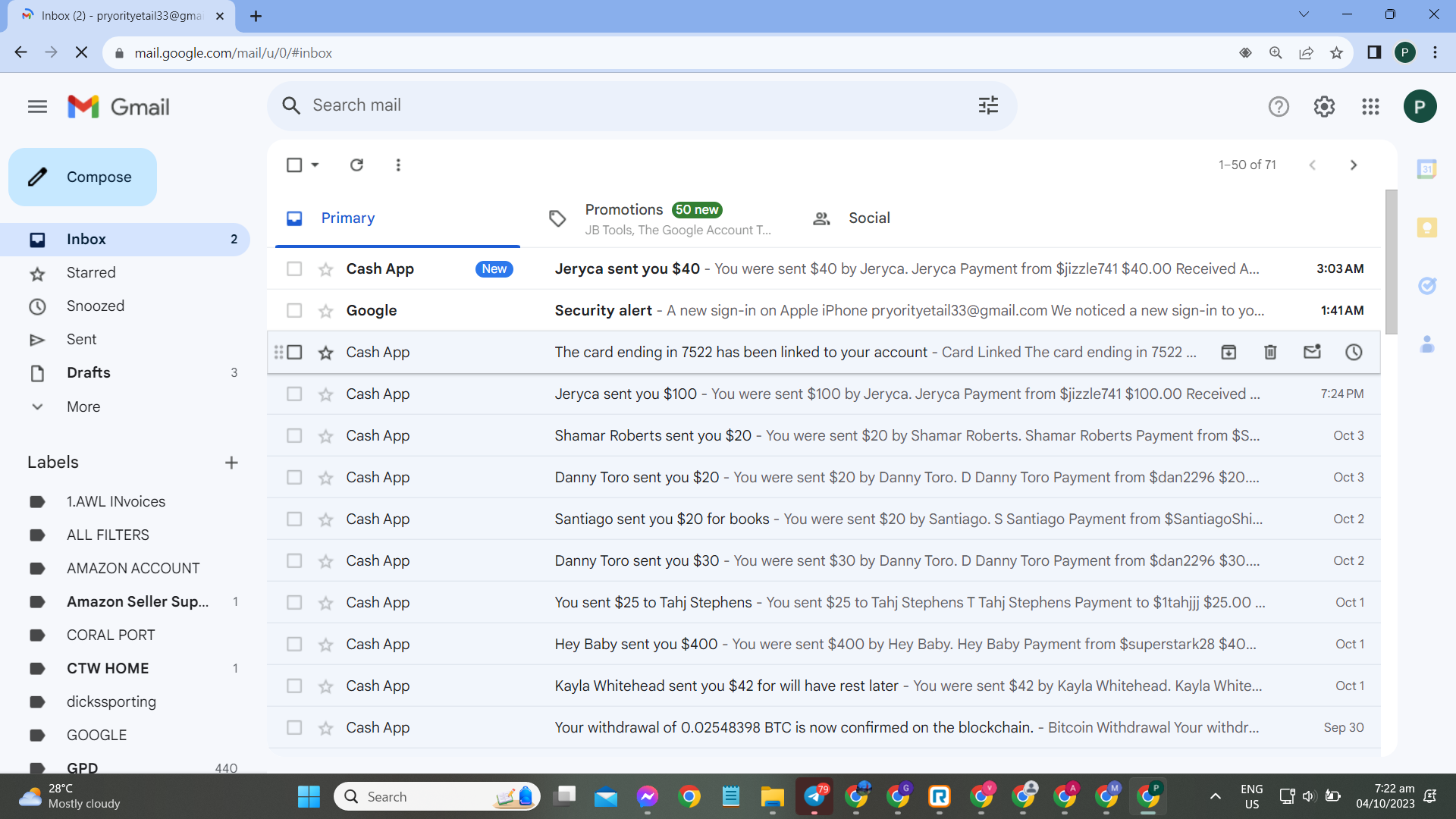This screenshot has width=1456, height=819.
Task: Open Telegram from the taskbar
Action: click(x=814, y=796)
